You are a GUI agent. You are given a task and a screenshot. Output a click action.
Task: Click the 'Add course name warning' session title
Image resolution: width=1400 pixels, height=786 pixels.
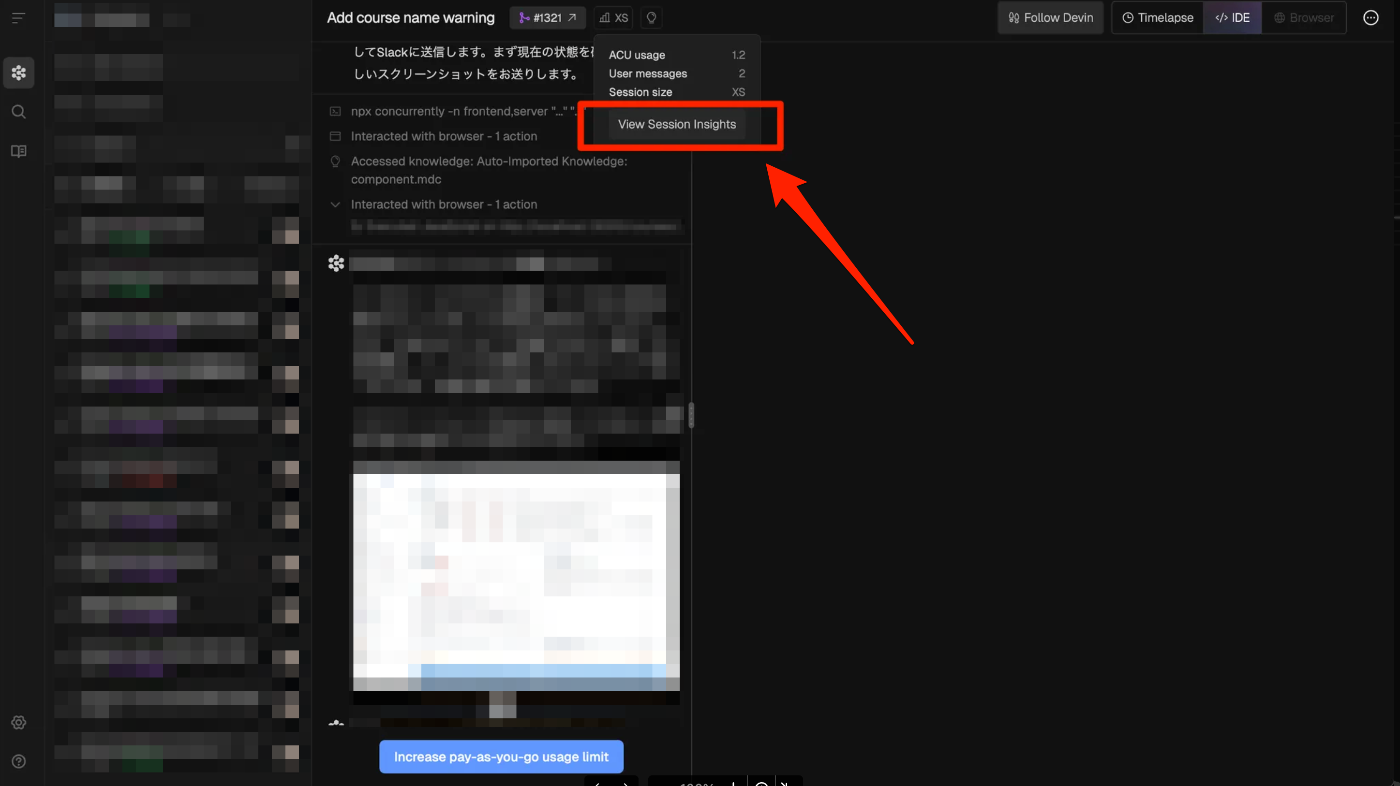point(410,18)
